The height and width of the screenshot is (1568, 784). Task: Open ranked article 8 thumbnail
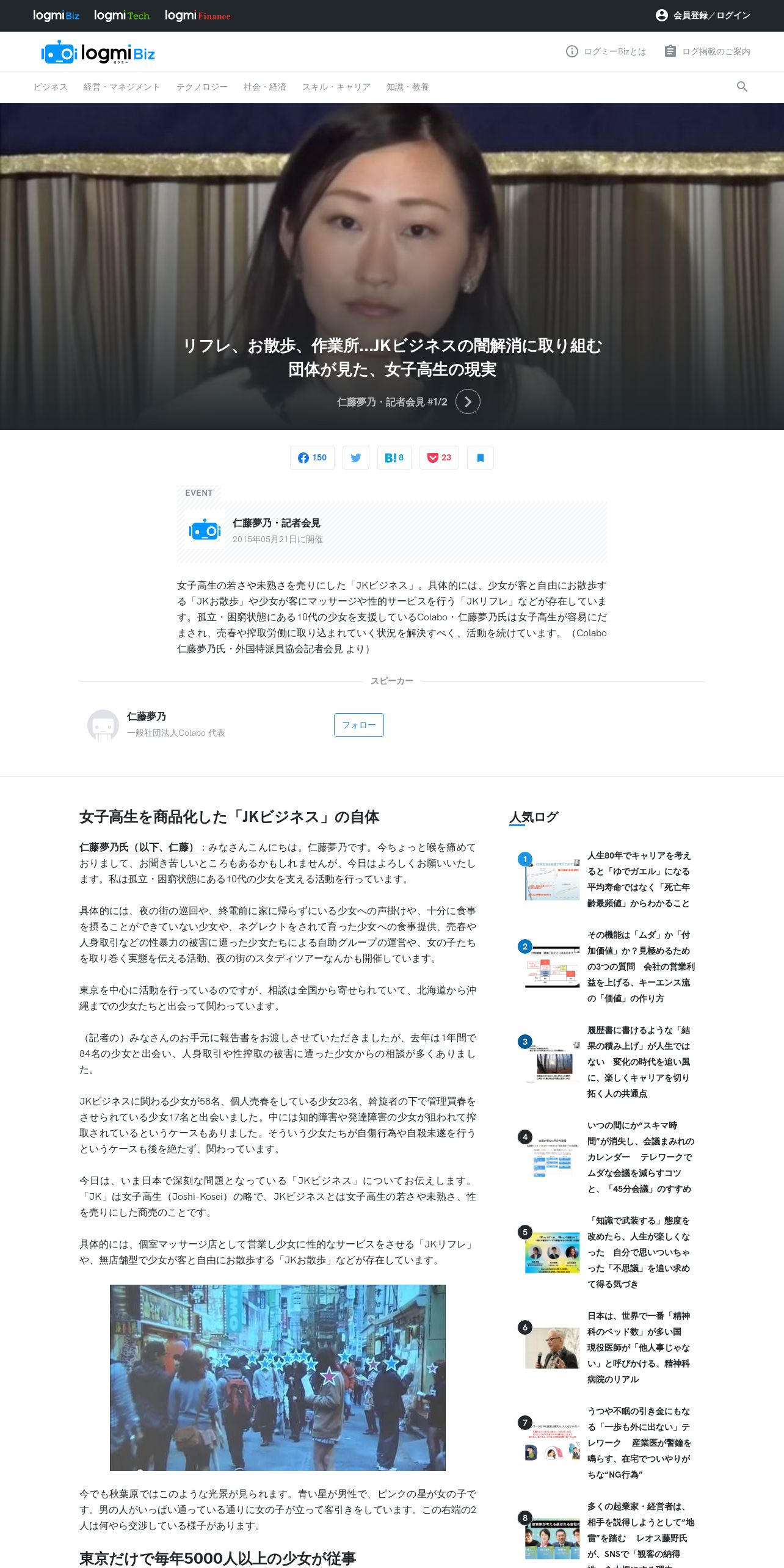click(x=552, y=1538)
